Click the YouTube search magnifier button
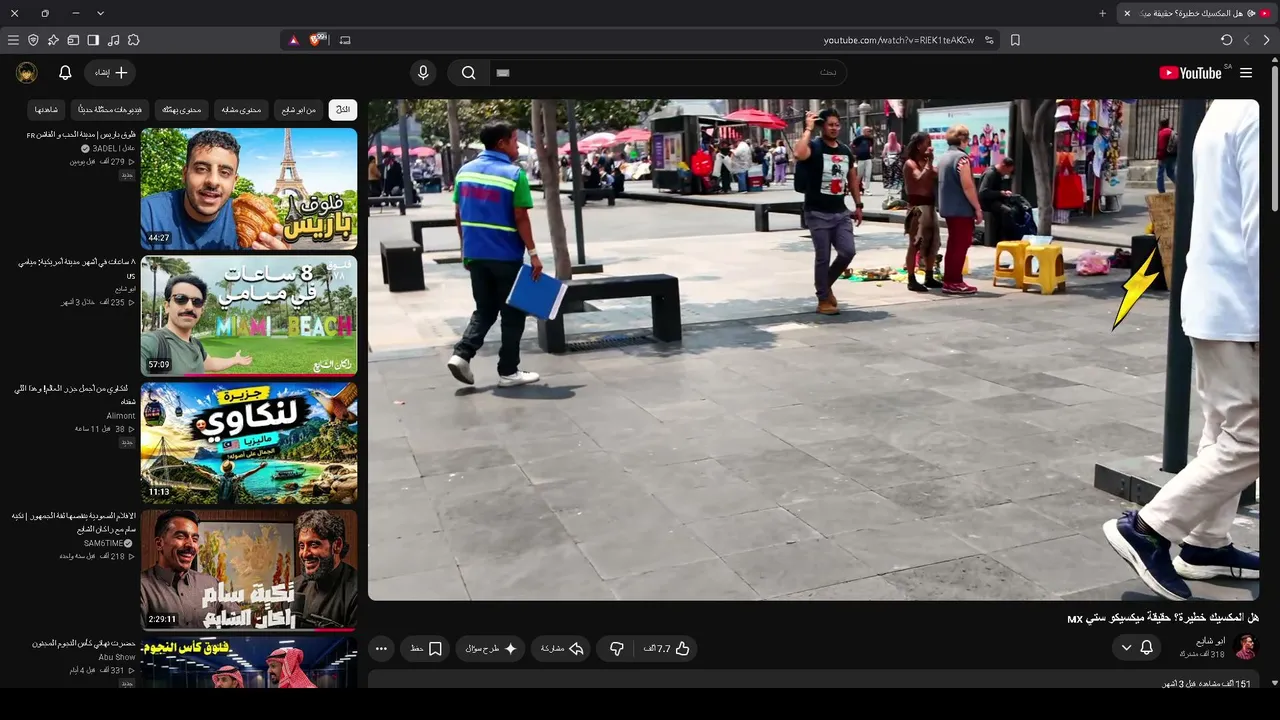 coord(468,73)
